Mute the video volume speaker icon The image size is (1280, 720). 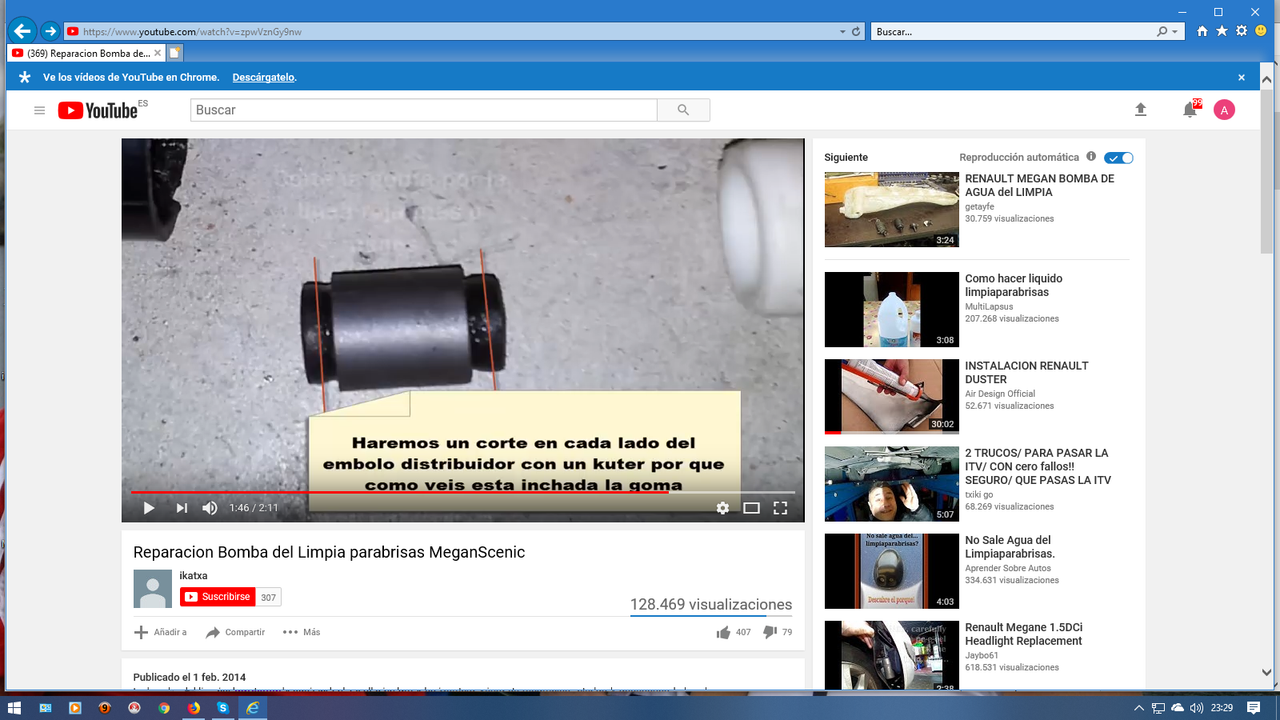tap(209, 508)
